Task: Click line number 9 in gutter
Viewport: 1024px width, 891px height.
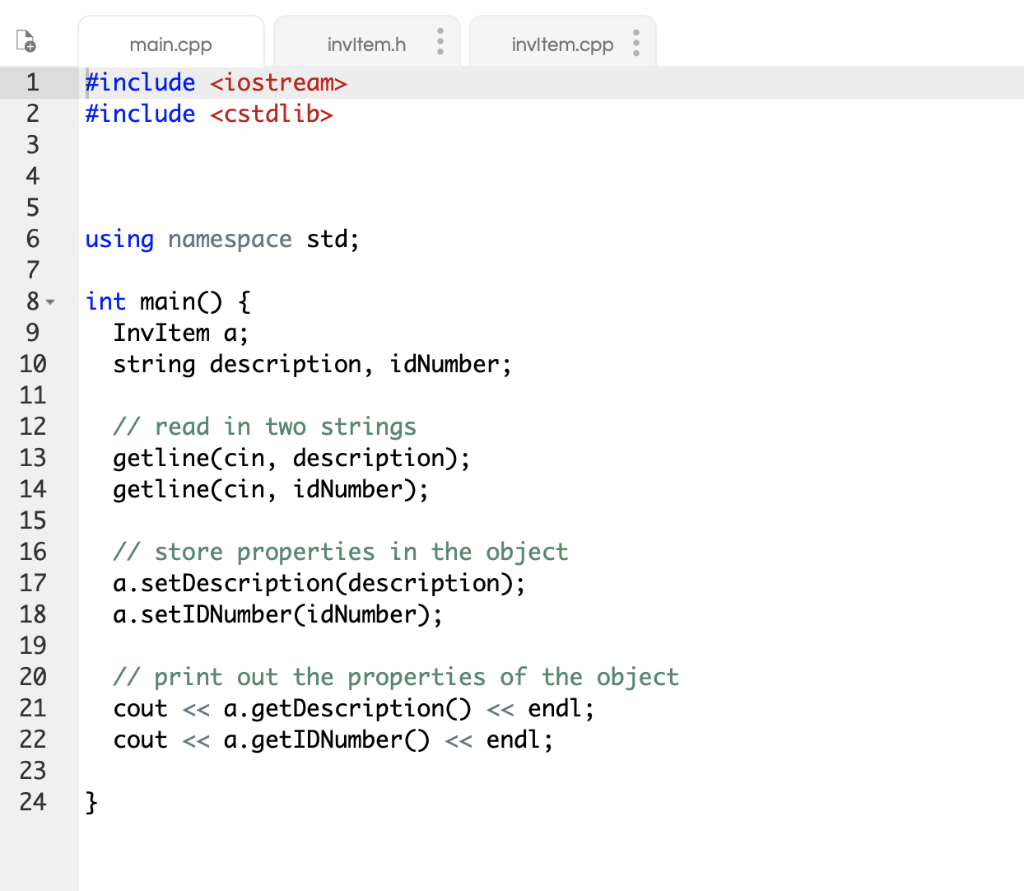Action: coord(33,332)
